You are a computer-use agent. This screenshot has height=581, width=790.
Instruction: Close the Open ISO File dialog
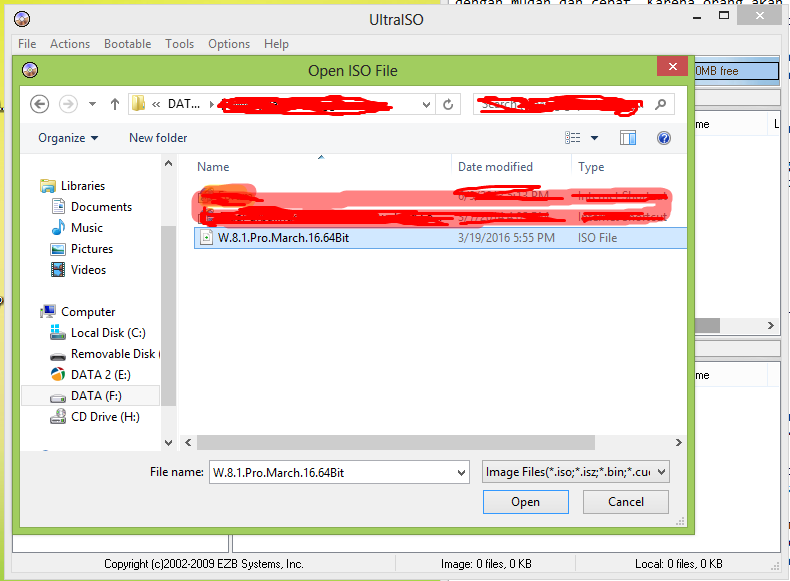click(x=673, y=67)
